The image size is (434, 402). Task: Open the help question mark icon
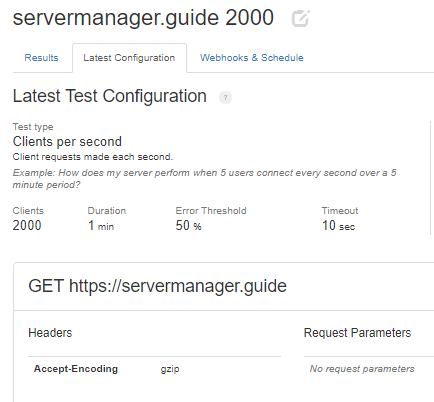click(x=225, y=98)
